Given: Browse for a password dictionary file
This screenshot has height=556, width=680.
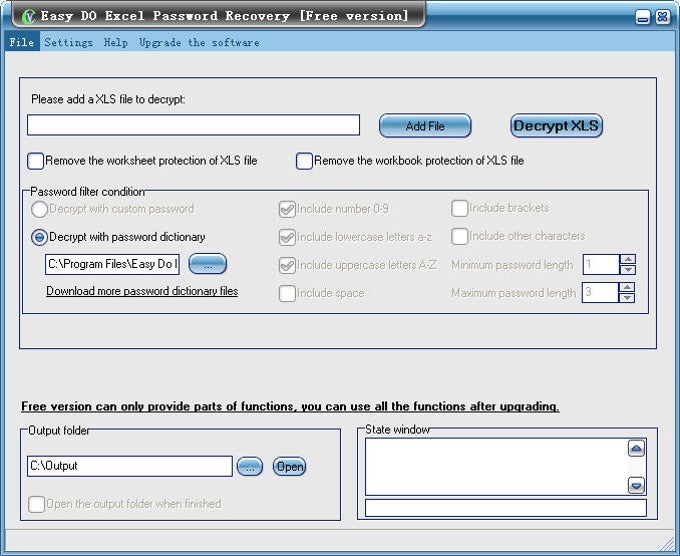Looking at the screenshot, I should pyautogui.click(x=208, y=264).
